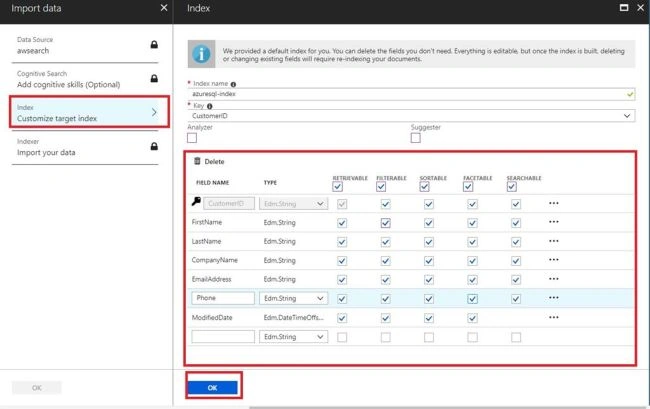Toggle the RETRIEVABLE header checkbox

337,187
